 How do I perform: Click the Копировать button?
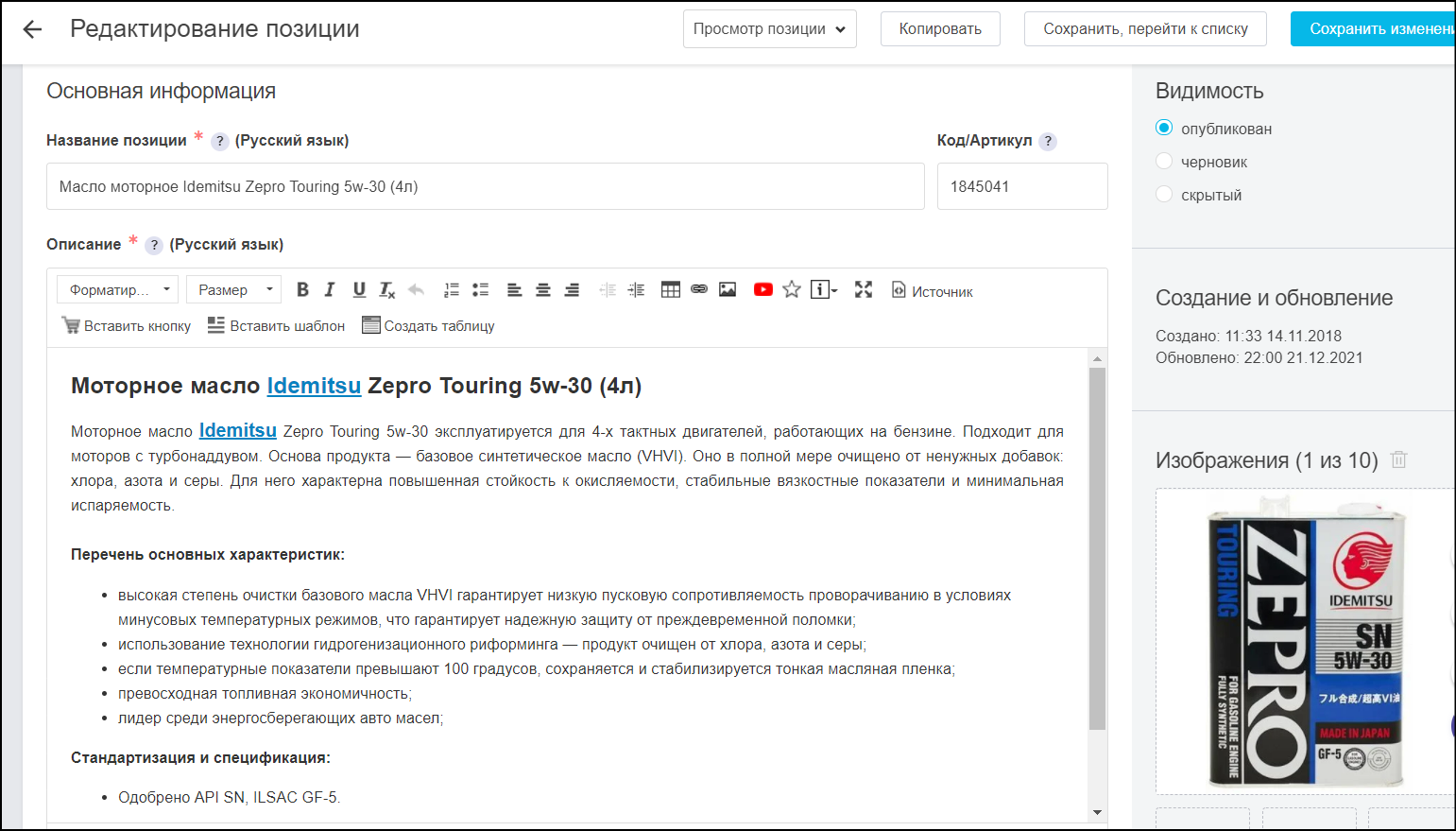(940, 29)
